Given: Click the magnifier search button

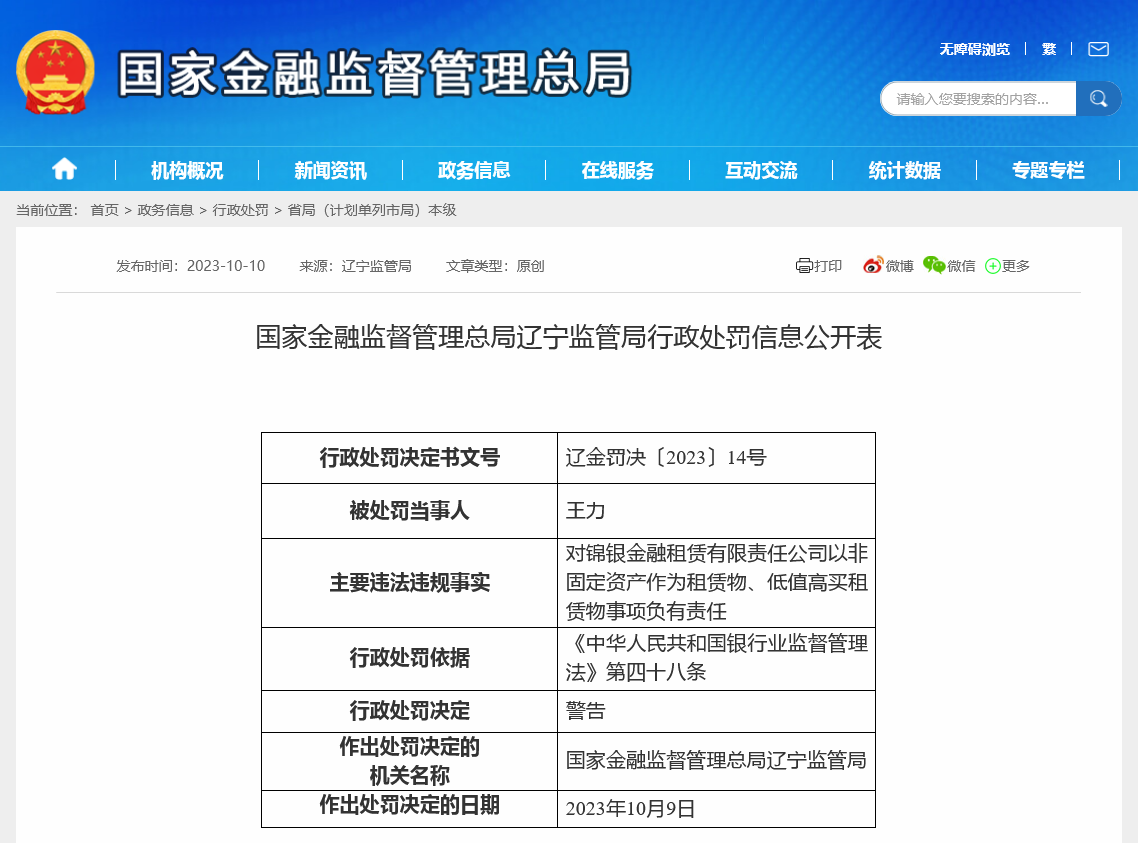Looking at the screenshot, I should pos(1098,99).
